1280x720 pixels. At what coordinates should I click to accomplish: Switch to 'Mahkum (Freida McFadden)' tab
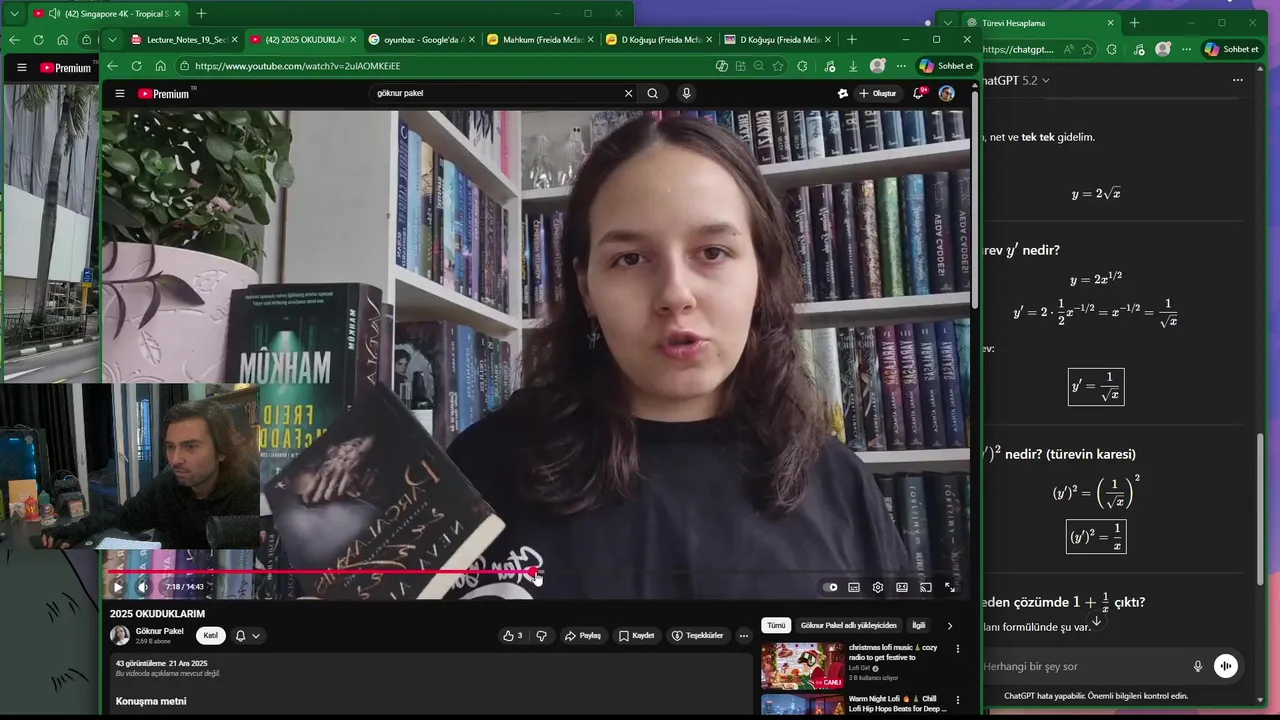click(x=540, y=40)
